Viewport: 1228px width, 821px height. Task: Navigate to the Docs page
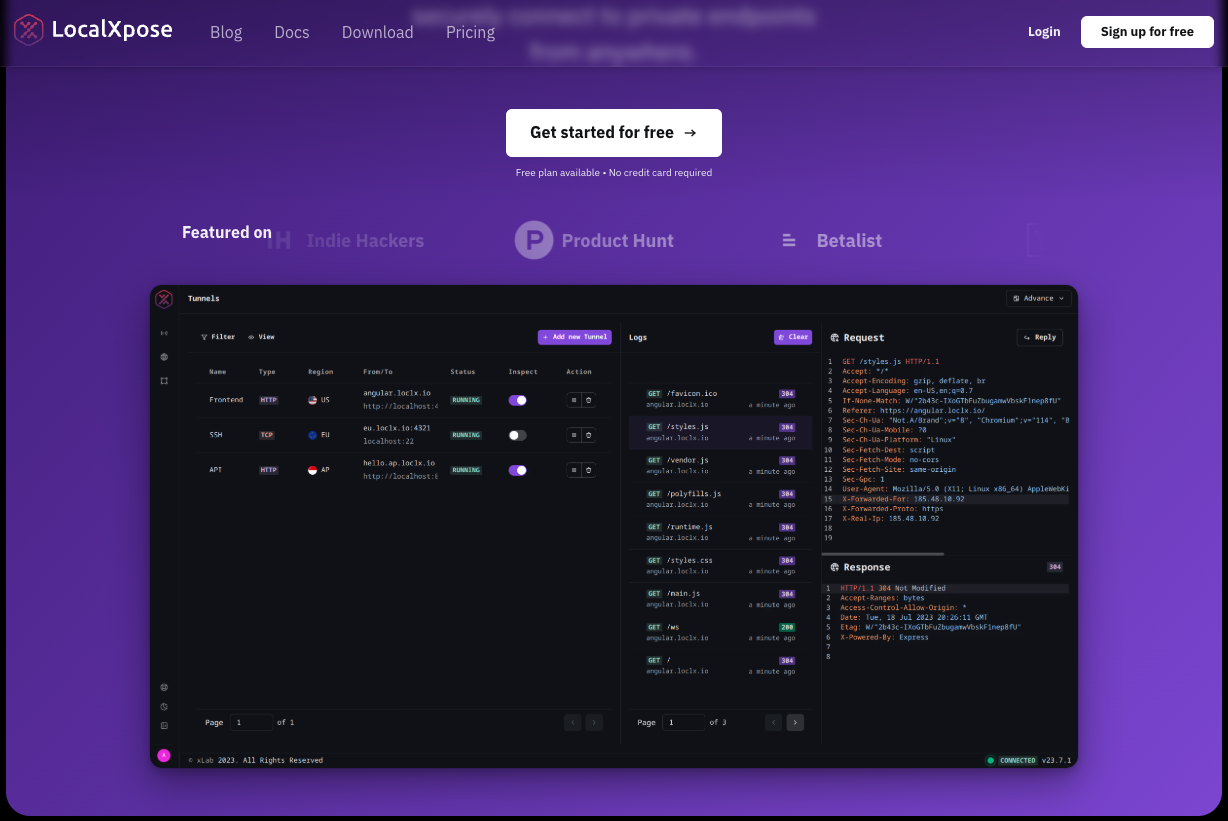tap(292, 32)
